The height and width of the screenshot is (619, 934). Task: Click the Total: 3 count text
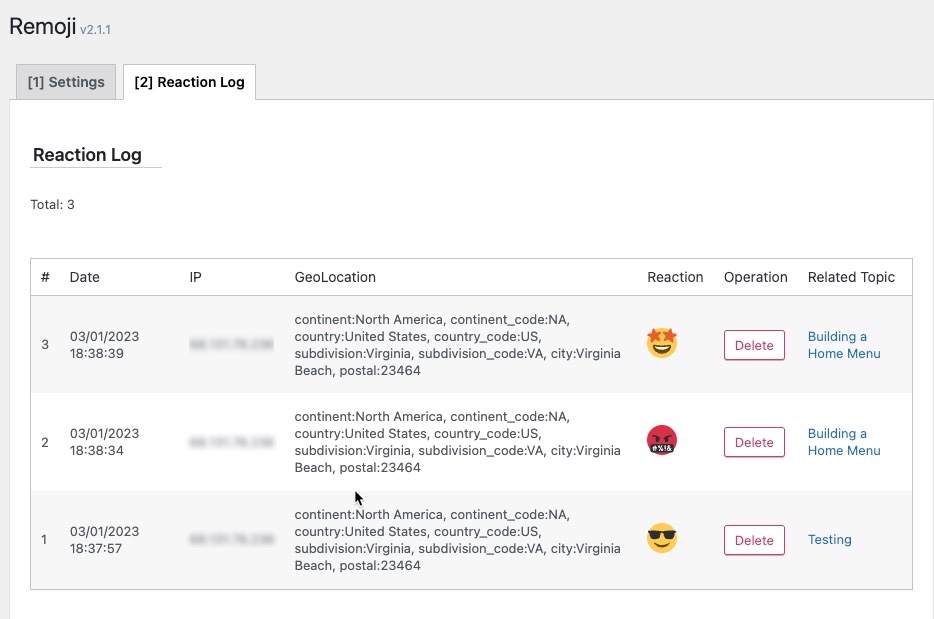pyautogui.click(x=53, y=205)
